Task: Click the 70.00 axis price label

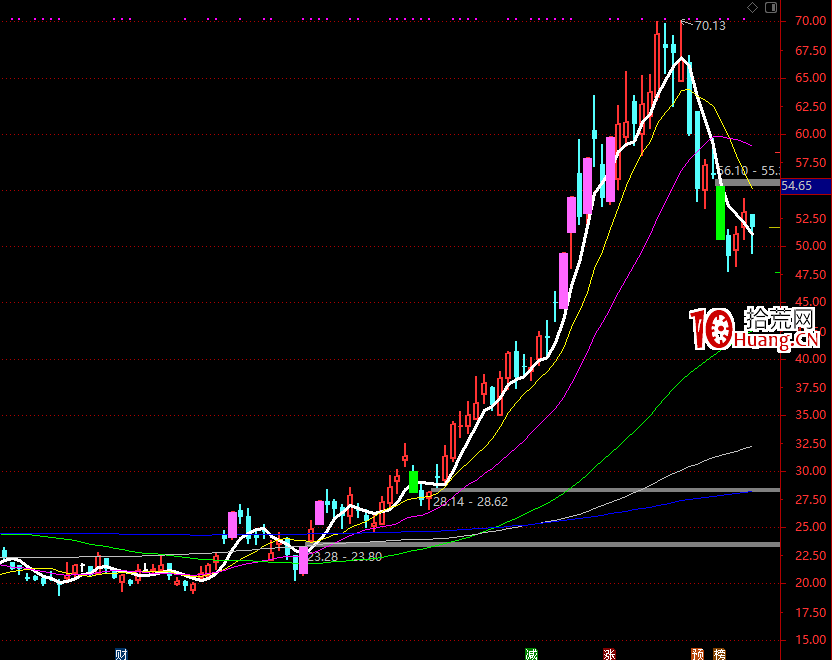Action: click(x=810, y=21)
